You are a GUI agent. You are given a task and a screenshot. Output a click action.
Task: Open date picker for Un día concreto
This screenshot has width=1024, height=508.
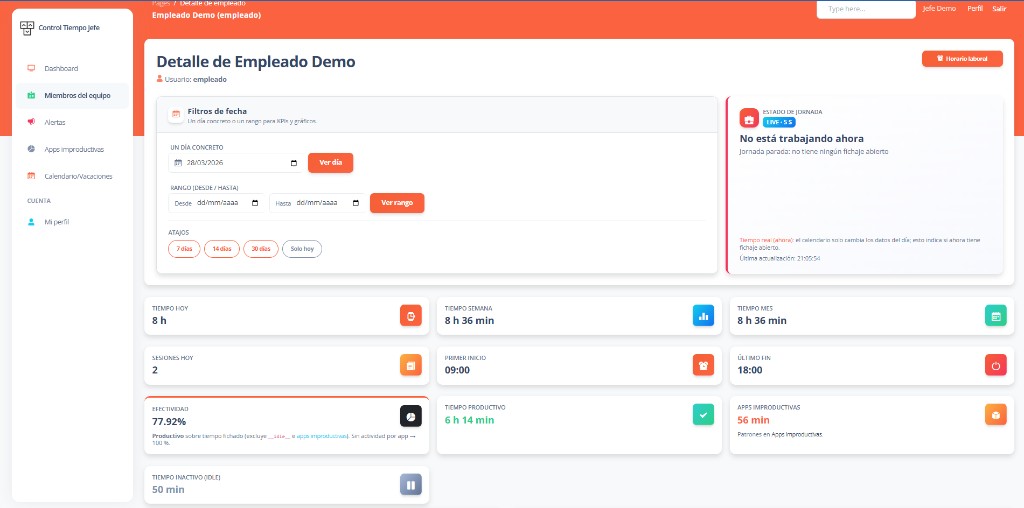pyautogui.click(x=294, y=163)
